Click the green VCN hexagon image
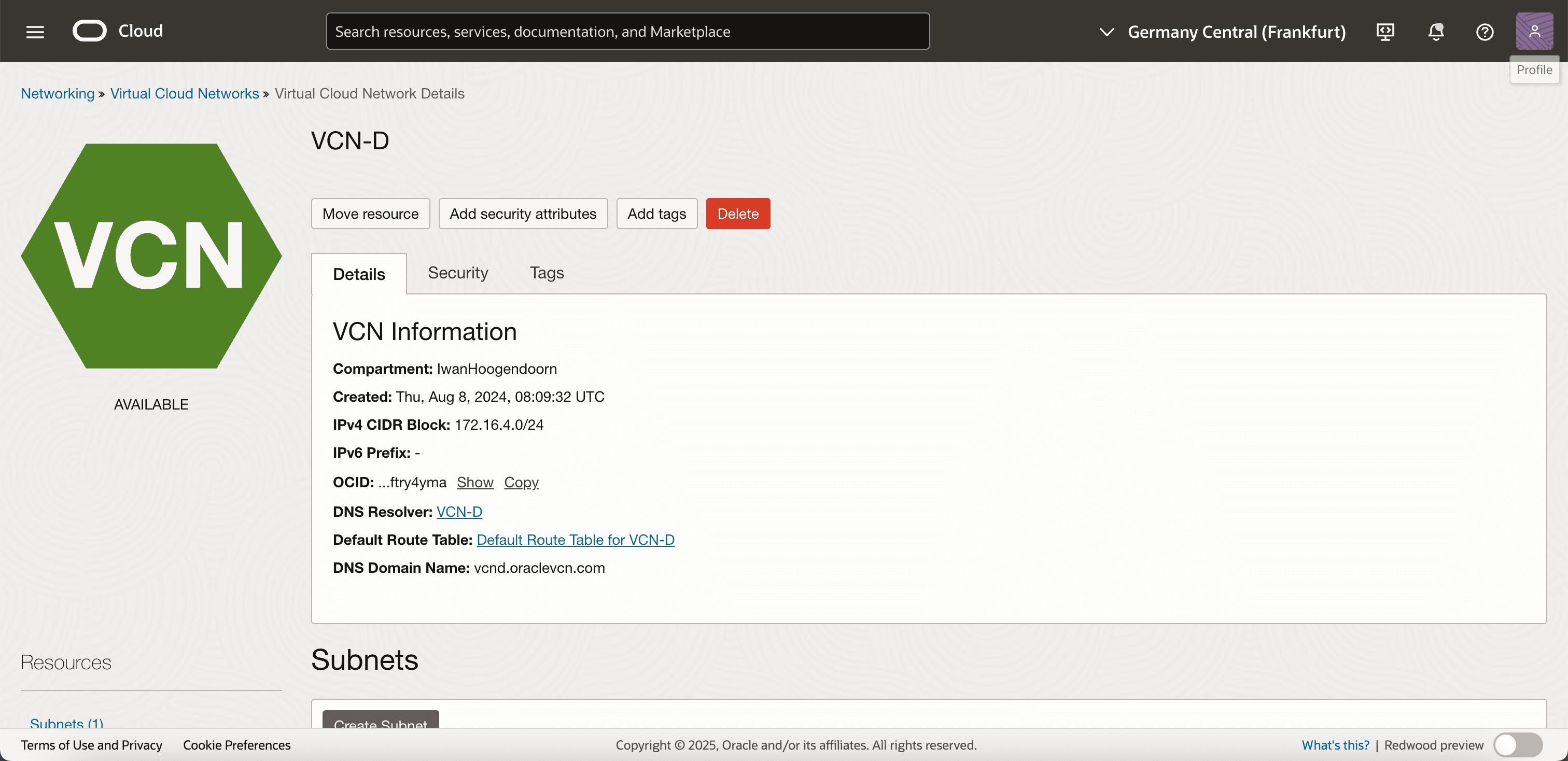 click(x=151, y=256)
